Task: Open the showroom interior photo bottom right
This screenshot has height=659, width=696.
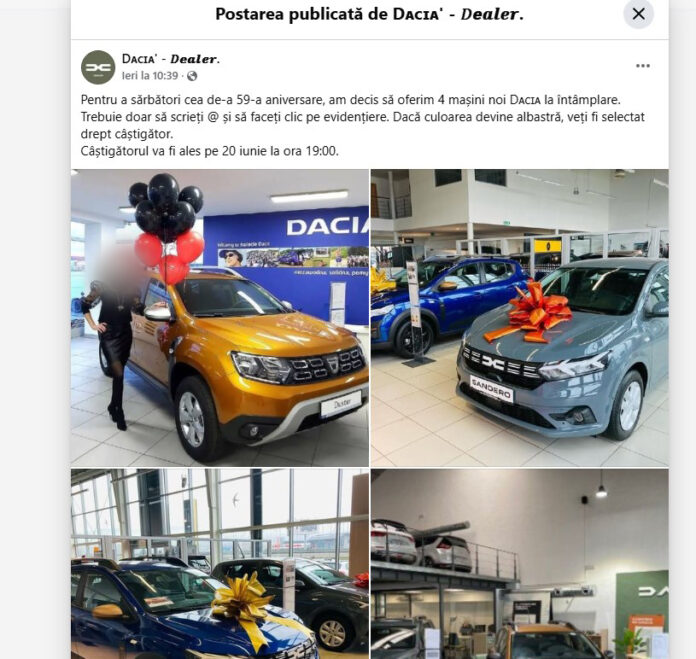Action: point(520,564)
